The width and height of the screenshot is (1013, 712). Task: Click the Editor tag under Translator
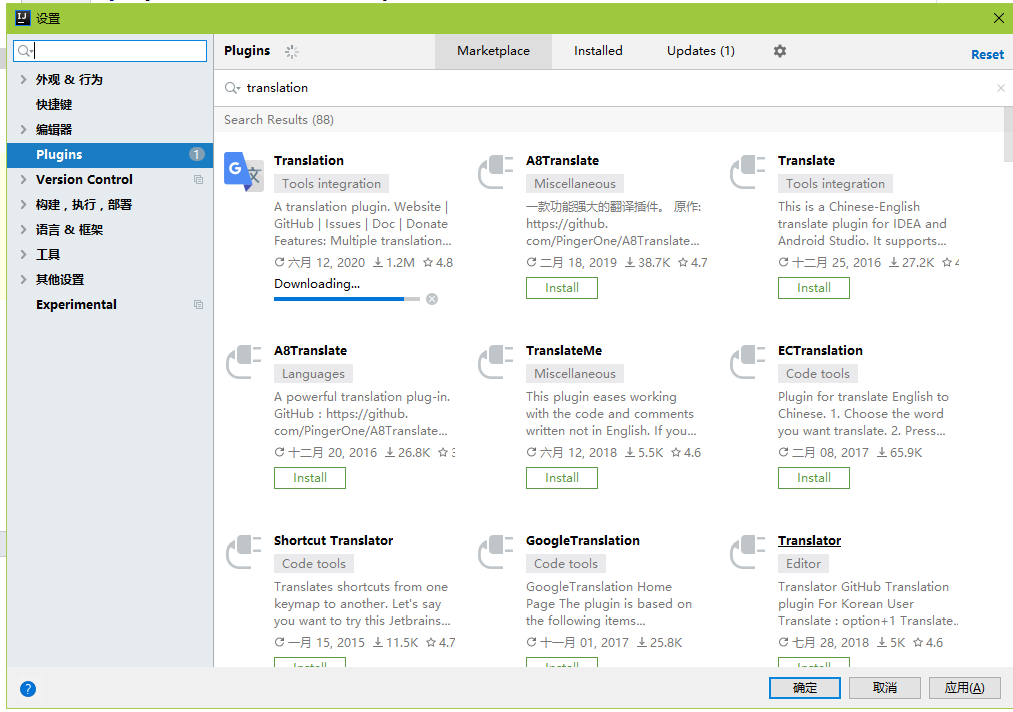coord(803,563)
